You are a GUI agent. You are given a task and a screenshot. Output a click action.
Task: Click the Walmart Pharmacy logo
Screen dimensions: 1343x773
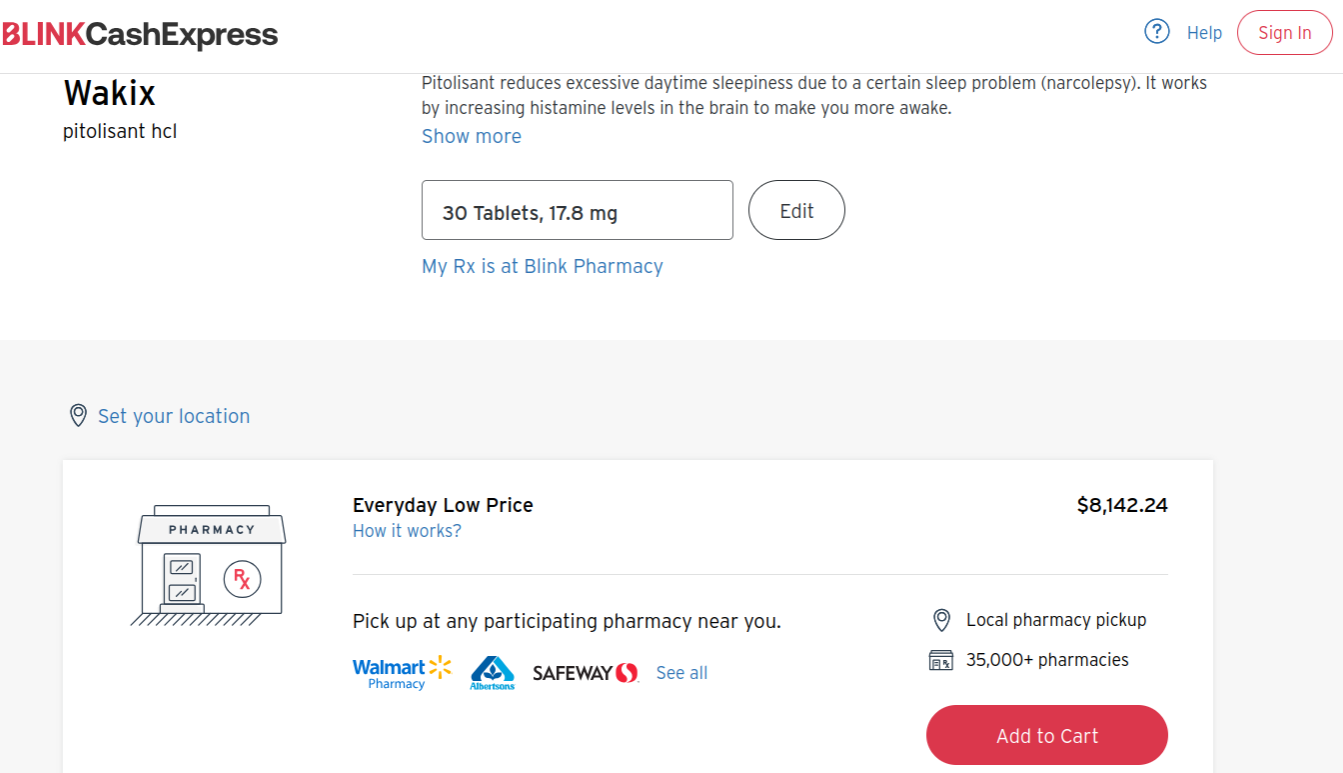coord(402,673)
